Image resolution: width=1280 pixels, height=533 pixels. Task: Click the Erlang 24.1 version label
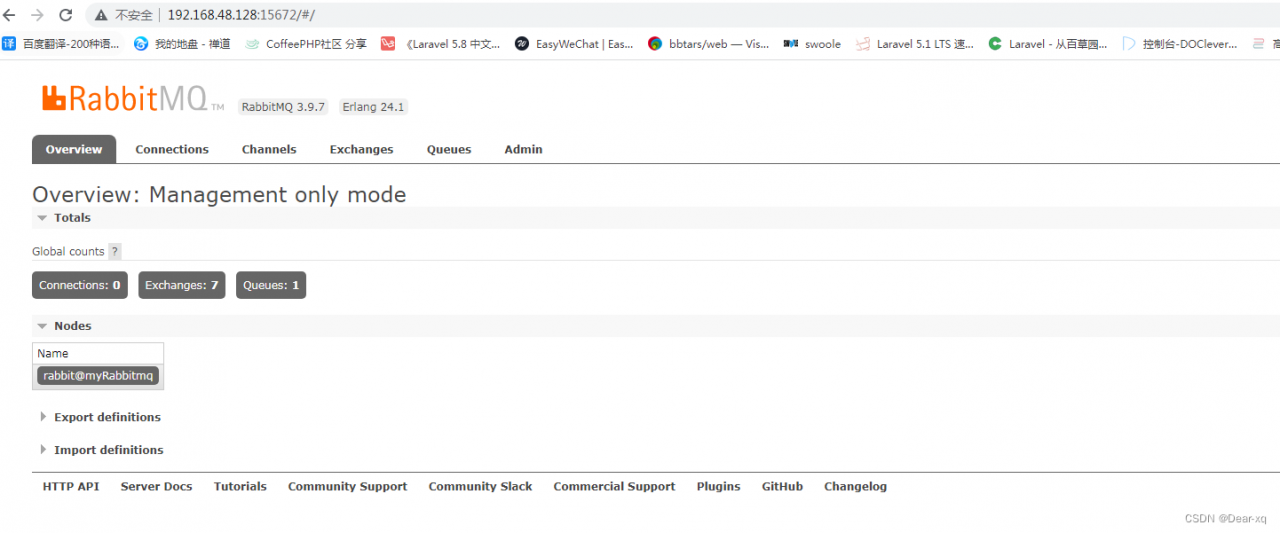(x=373, y=107)
